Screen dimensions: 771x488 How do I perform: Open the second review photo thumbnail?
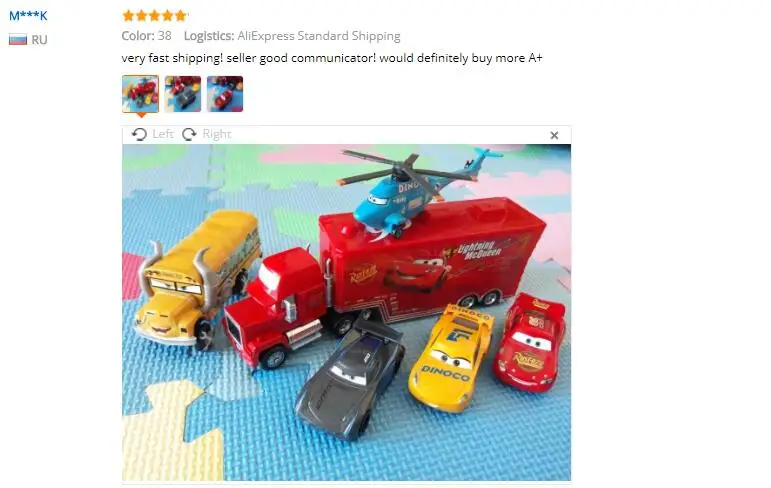click(183, 94)
